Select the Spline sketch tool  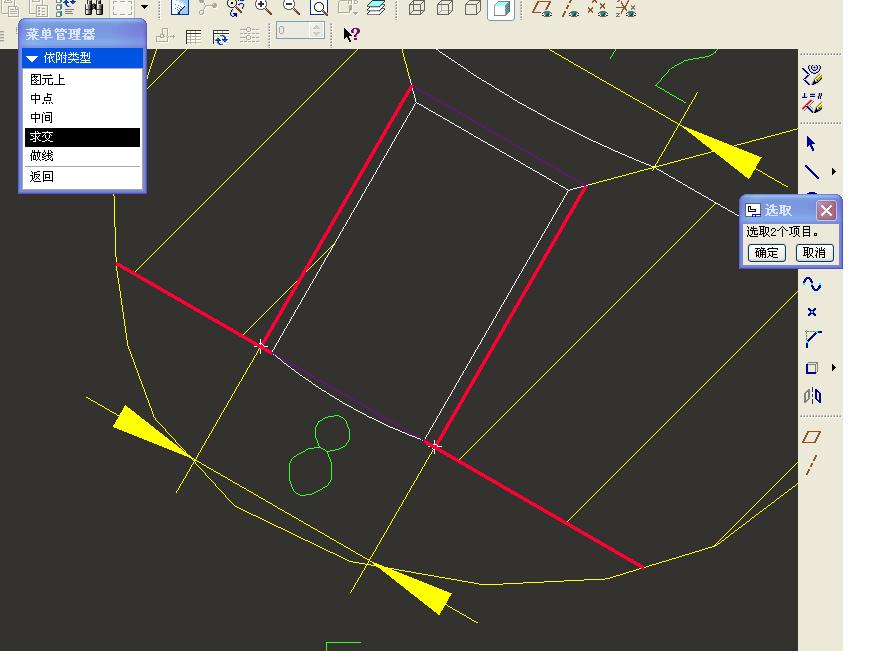point(812,284)
